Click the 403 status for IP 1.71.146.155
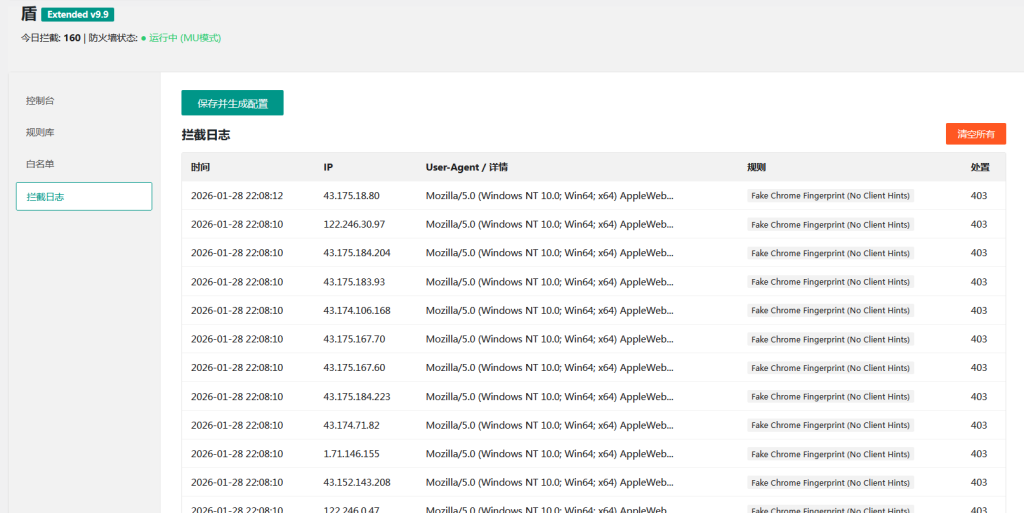The height and width of the screenshot is (513, 1024). coord(978,454)
